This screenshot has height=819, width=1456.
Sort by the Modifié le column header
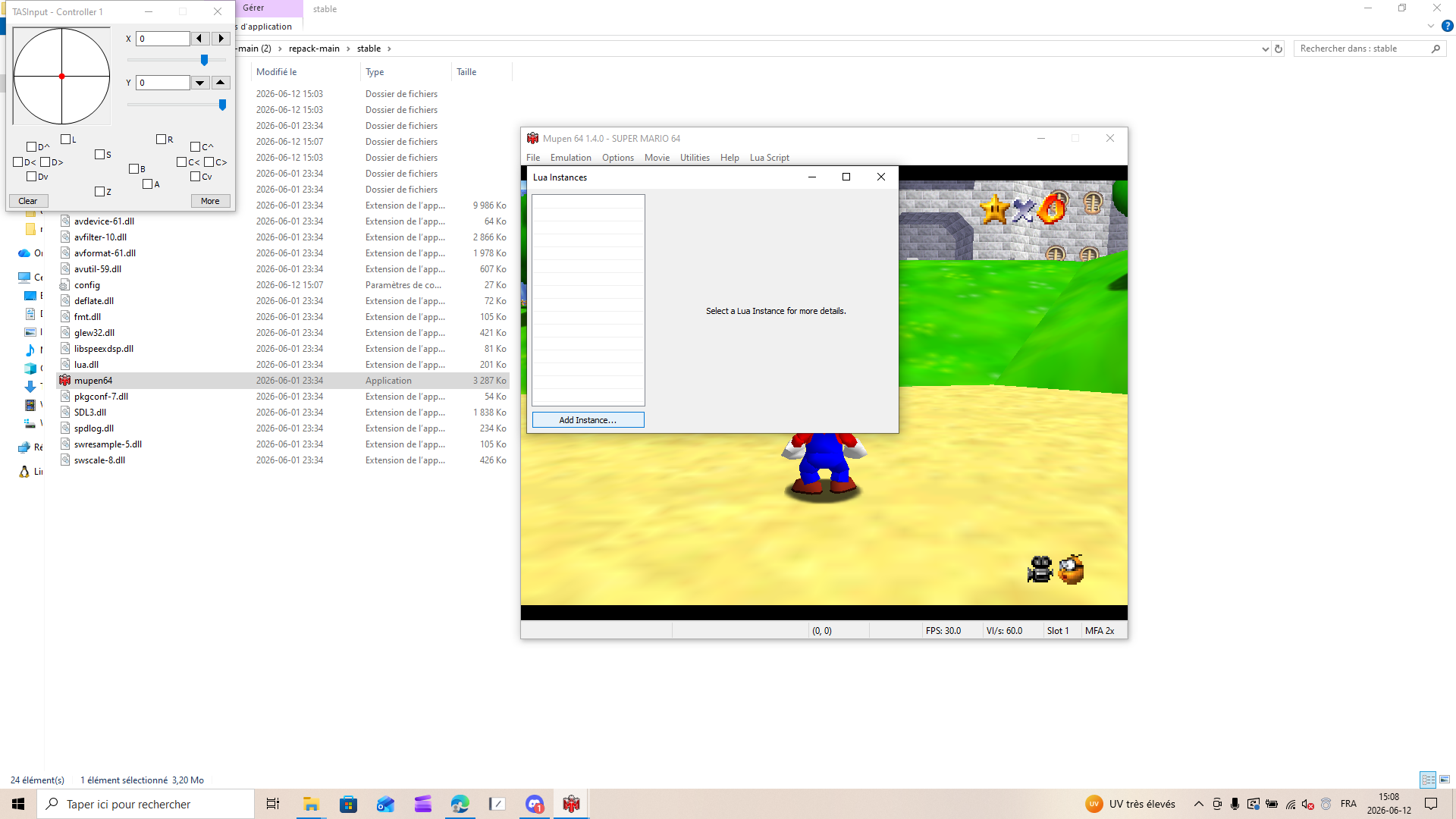point(305,72)
